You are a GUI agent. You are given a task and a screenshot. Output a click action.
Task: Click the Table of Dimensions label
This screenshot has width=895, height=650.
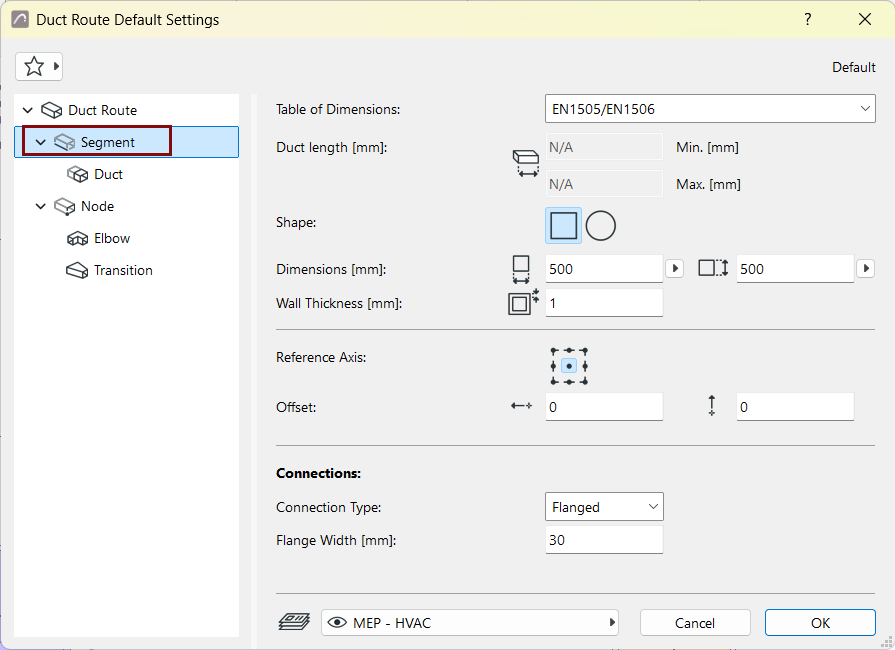(x=338, y=109)
